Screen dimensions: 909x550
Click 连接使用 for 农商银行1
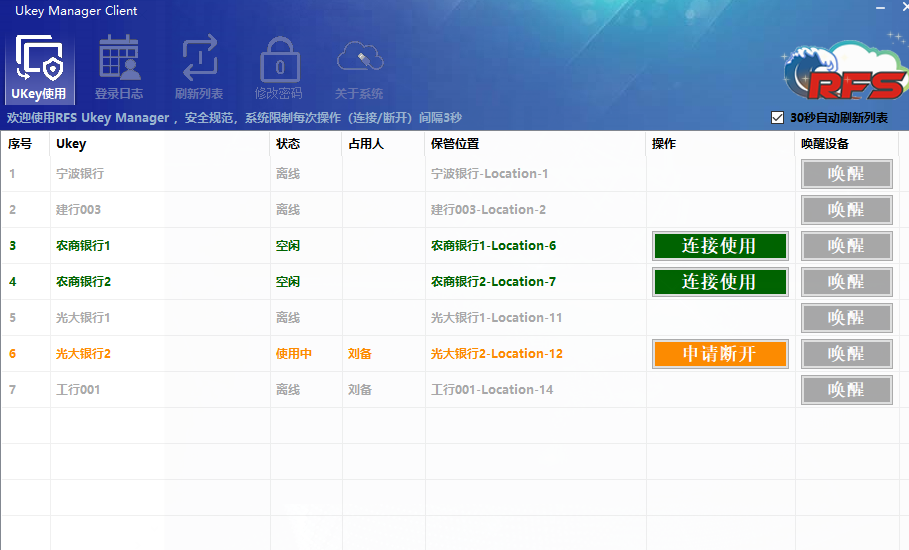tap(720, 246)
